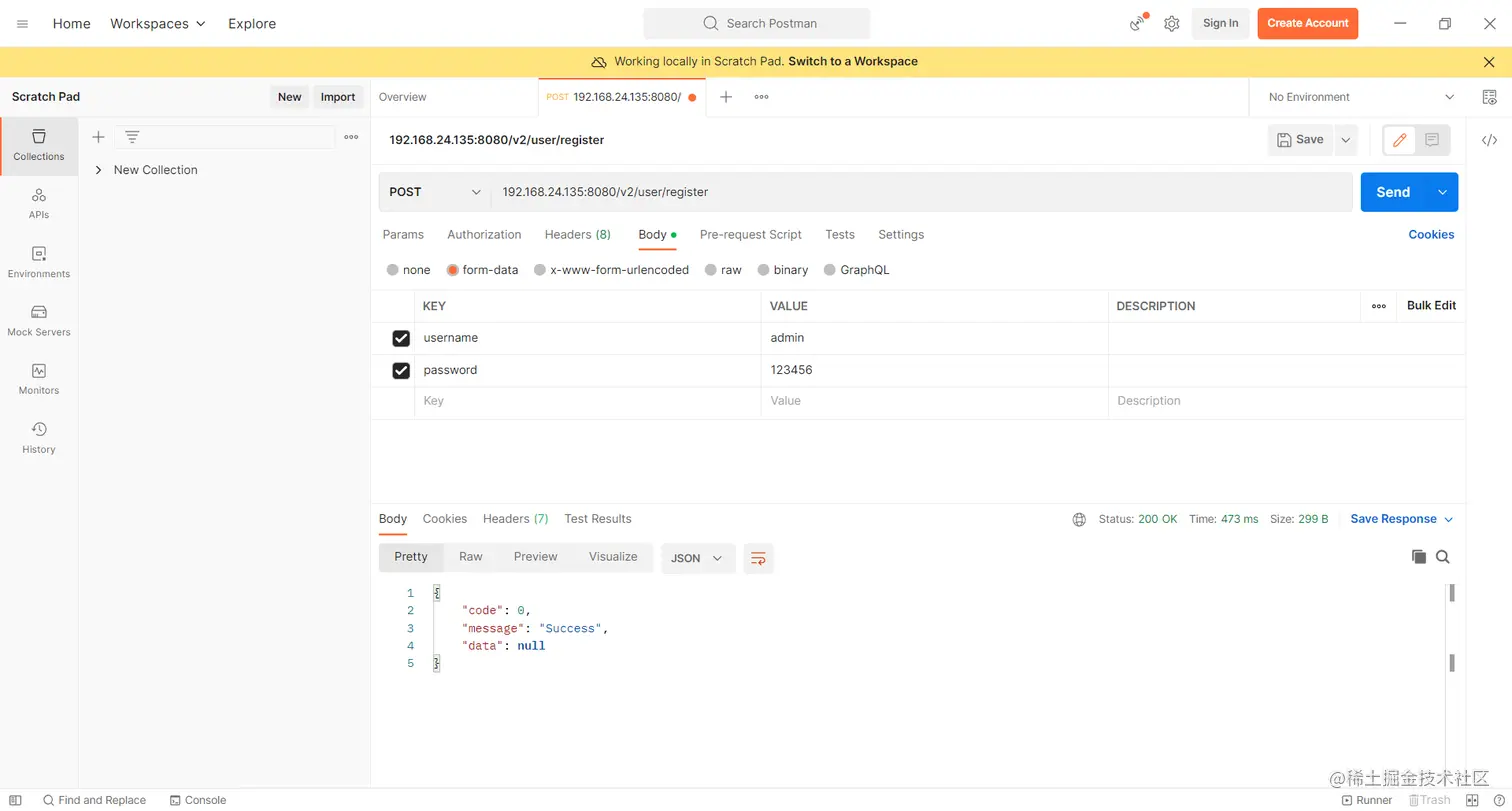The image size is (1512, 811).
Task: Switch to the Authorization tab
Action: point(484,234)
